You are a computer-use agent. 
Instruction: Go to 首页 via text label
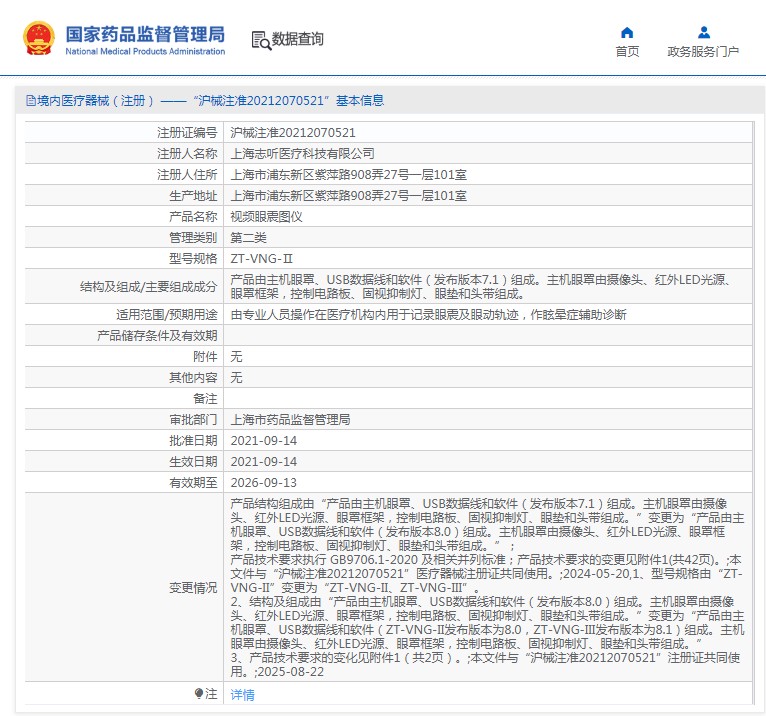(x=627, y=52)
